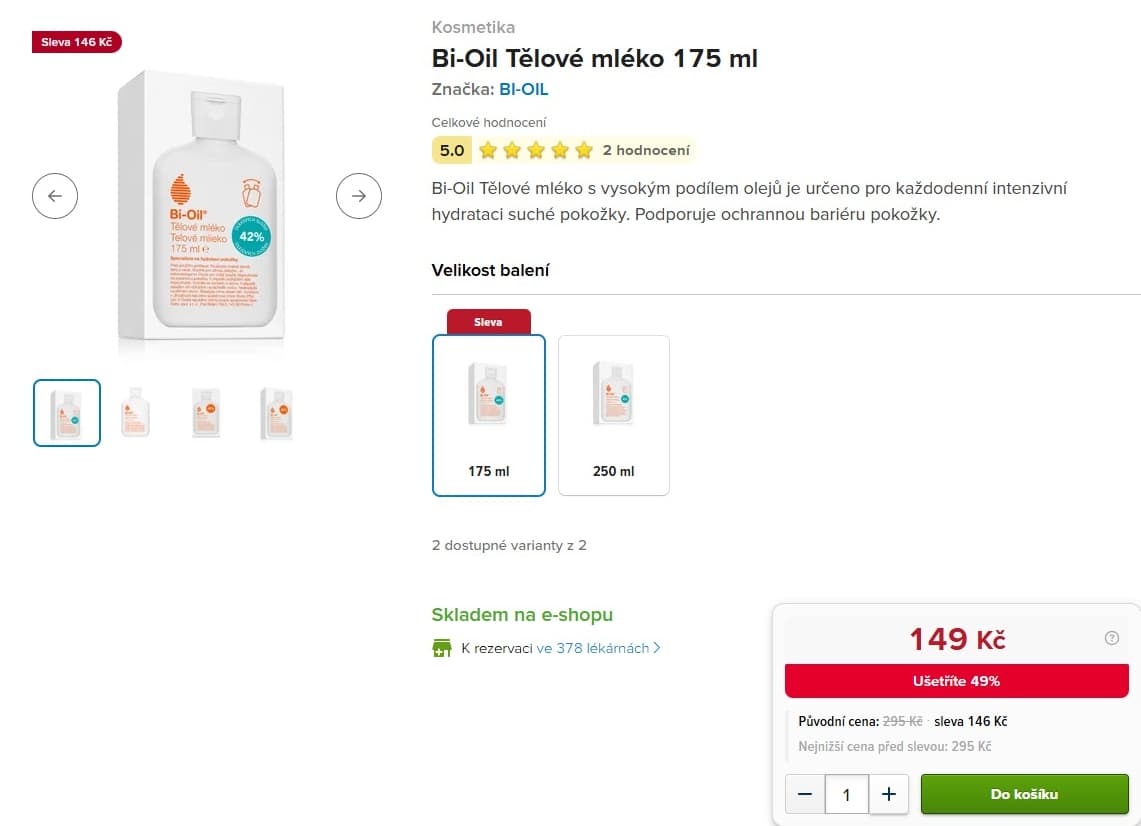Click the quantity input field

(847, 795)
